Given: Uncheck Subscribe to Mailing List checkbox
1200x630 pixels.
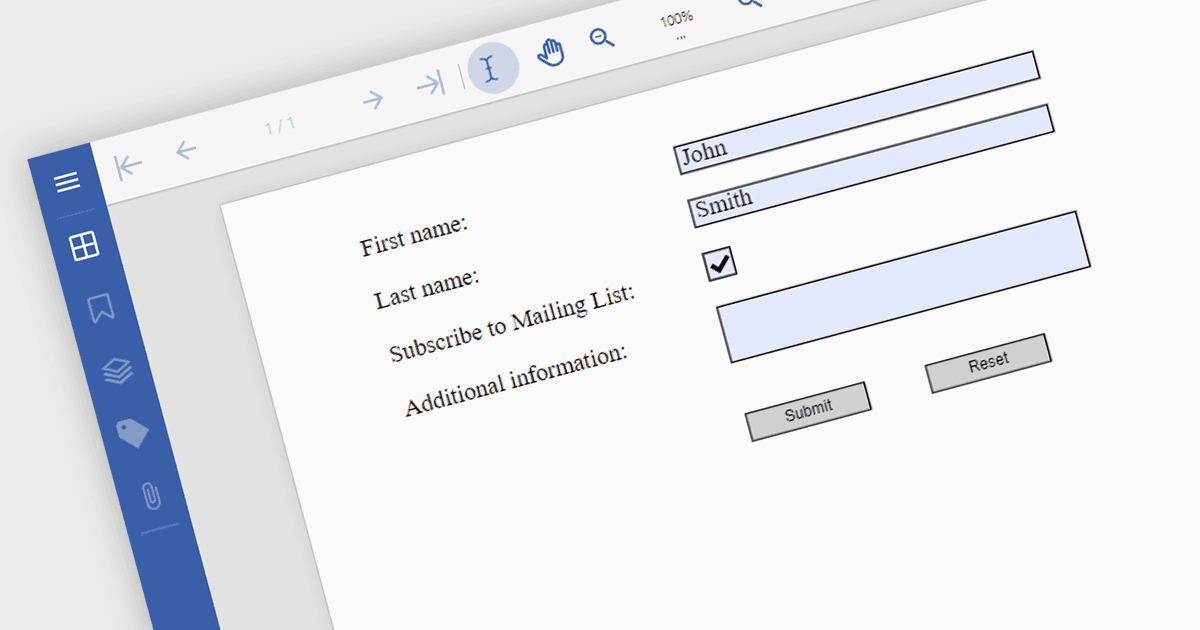Looking at the screenshot, I should [x=721, y=263].
